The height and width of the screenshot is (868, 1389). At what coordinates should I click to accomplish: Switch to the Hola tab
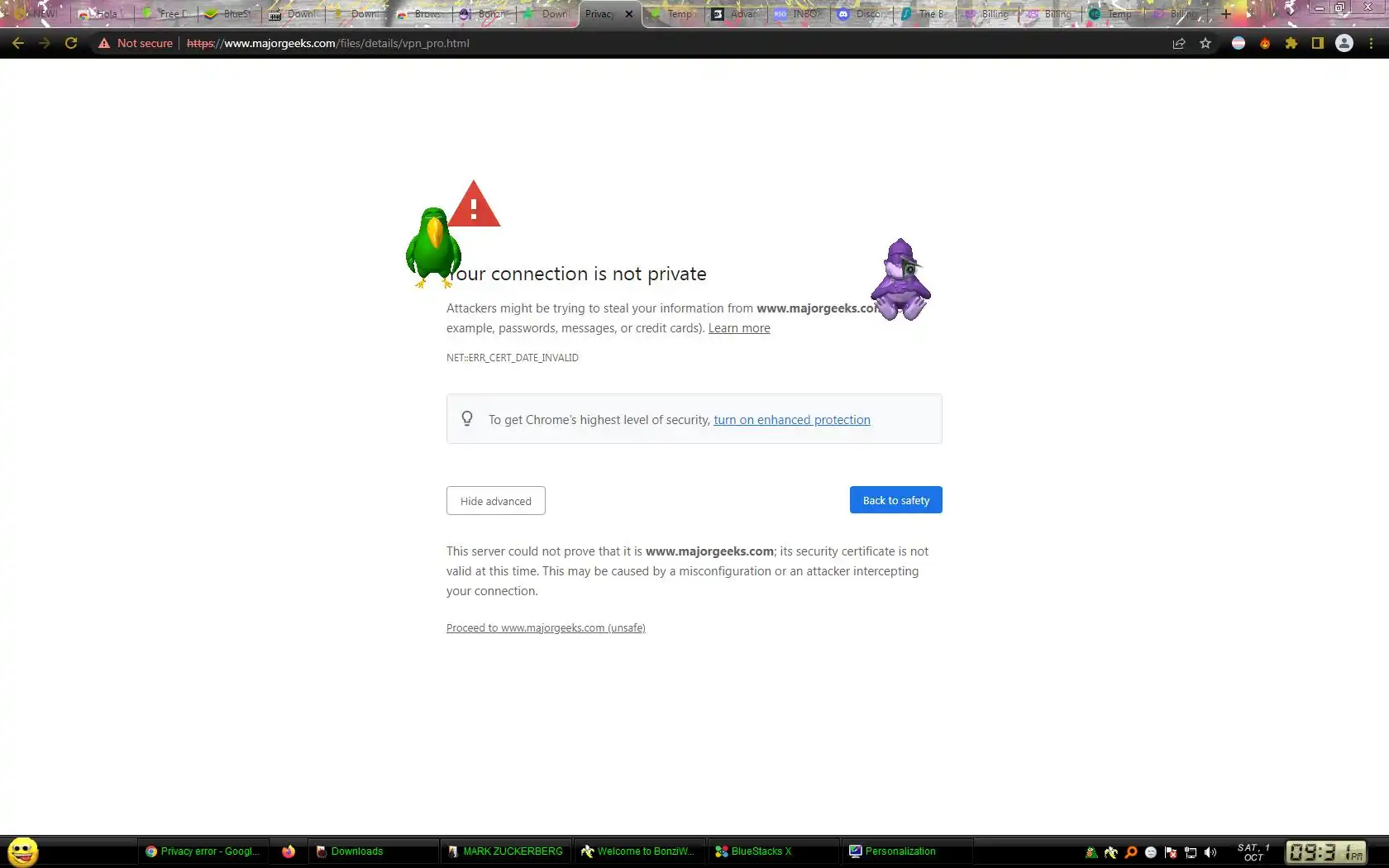tap(103, 14)
